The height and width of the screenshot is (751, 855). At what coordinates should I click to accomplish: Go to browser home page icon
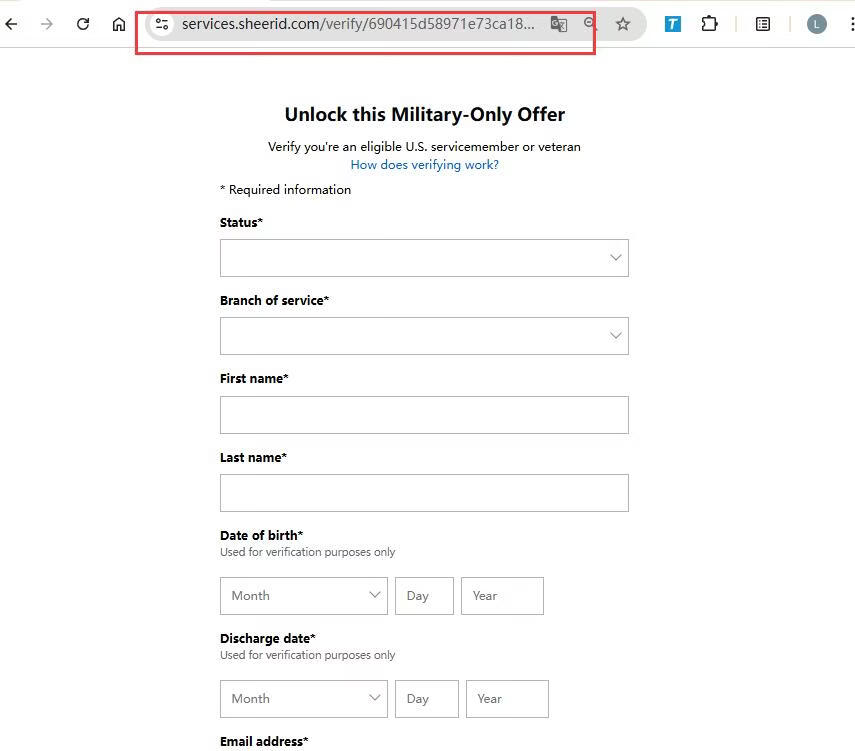[x=119, y=24]
